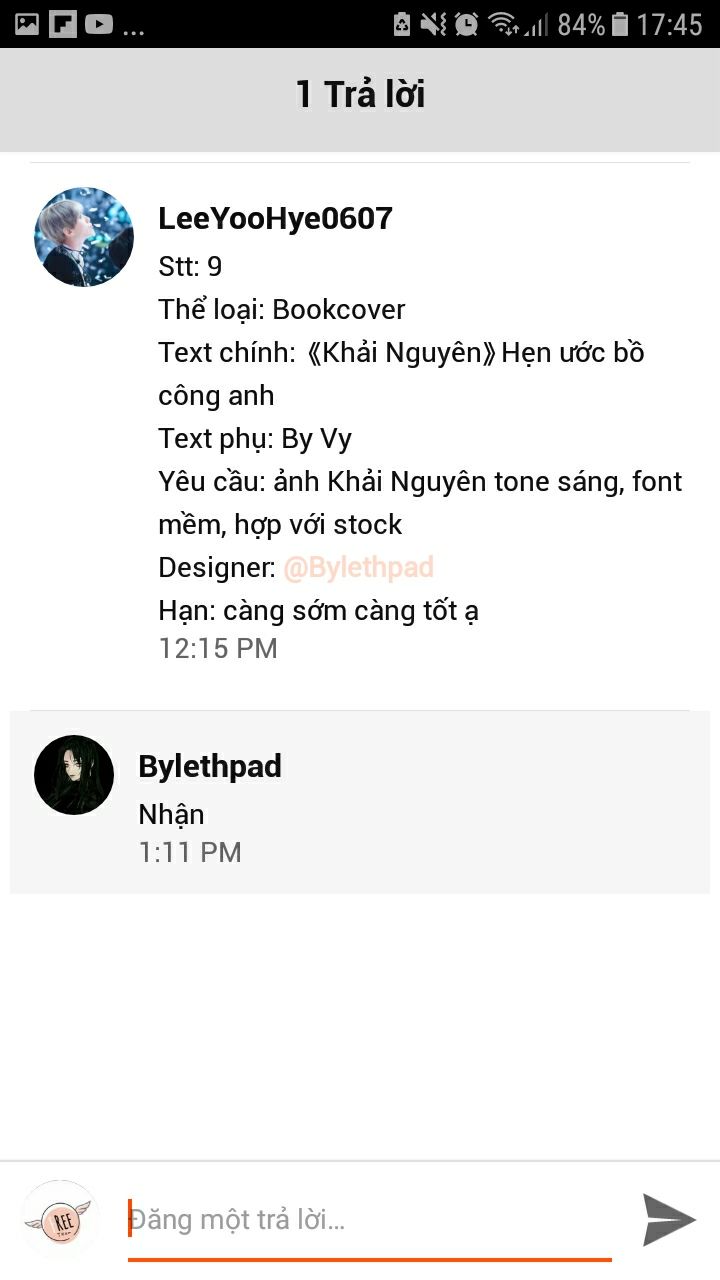Tap the 17:45 clock in status bar
Screen dimensions: 720x1280
[670, 24]
